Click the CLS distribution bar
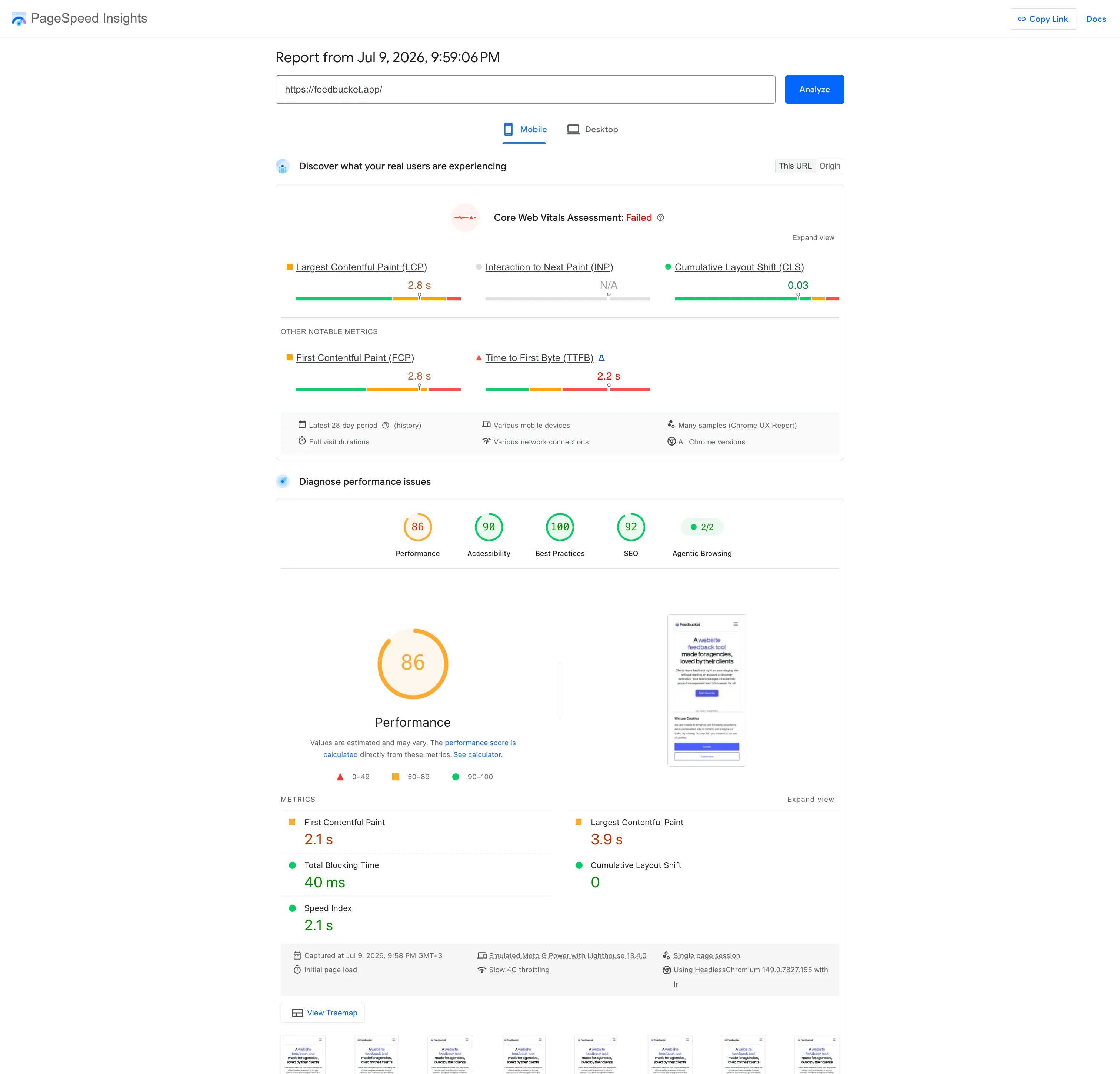Screen dimensions: 1120x1074 coord(757,298)
